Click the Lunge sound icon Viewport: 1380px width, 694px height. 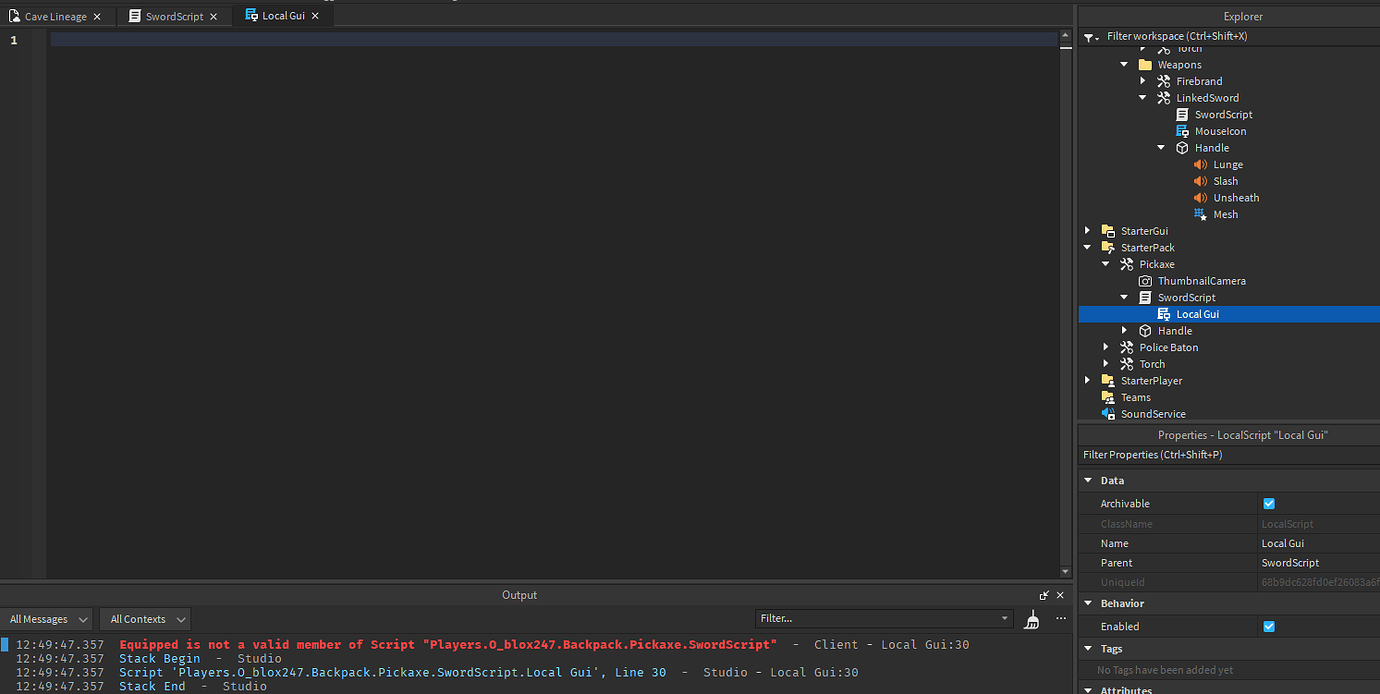pyautogui.click(x=1201, y=164)
